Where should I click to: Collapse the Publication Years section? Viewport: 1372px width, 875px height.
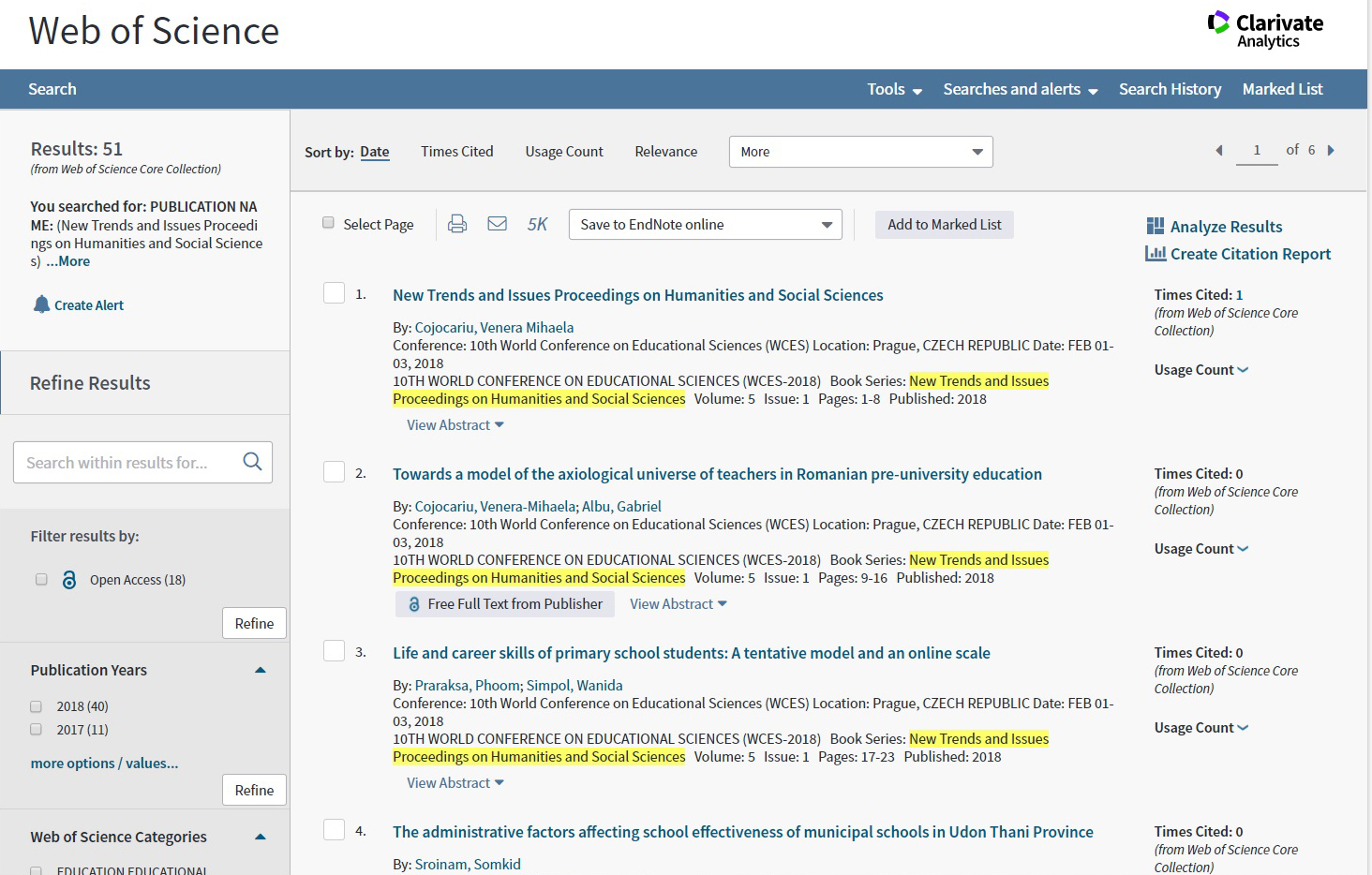(x=261, y=670)
